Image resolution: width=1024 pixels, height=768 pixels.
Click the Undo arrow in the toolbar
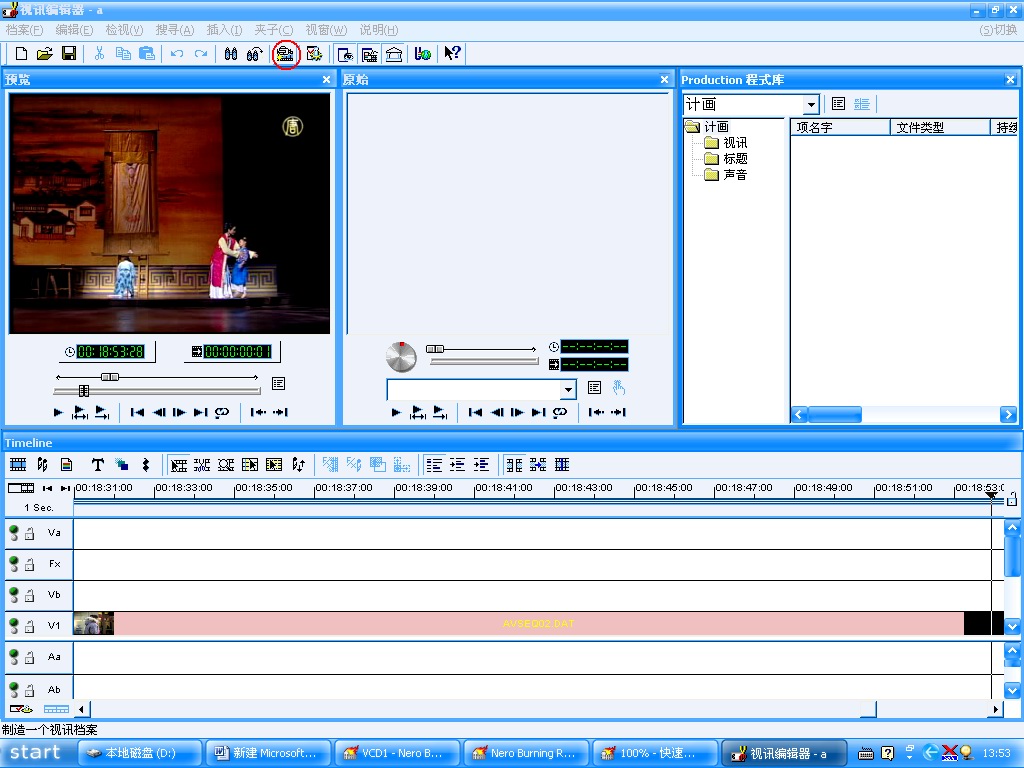click(x=177, y=54)
